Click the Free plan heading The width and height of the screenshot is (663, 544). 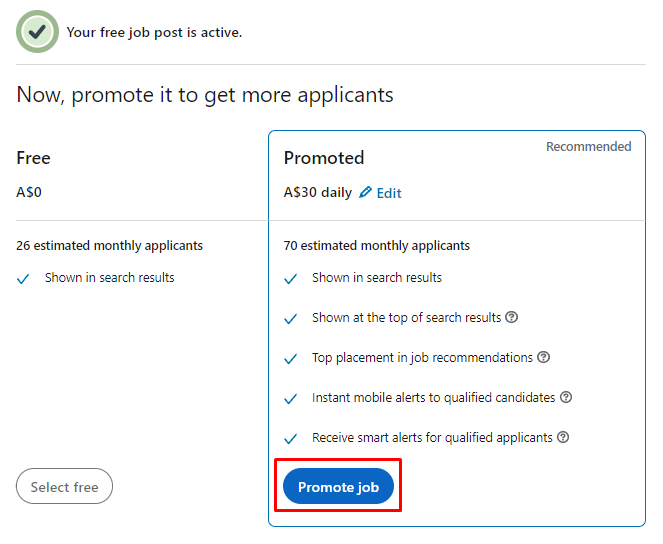click(x=33, y=158)
